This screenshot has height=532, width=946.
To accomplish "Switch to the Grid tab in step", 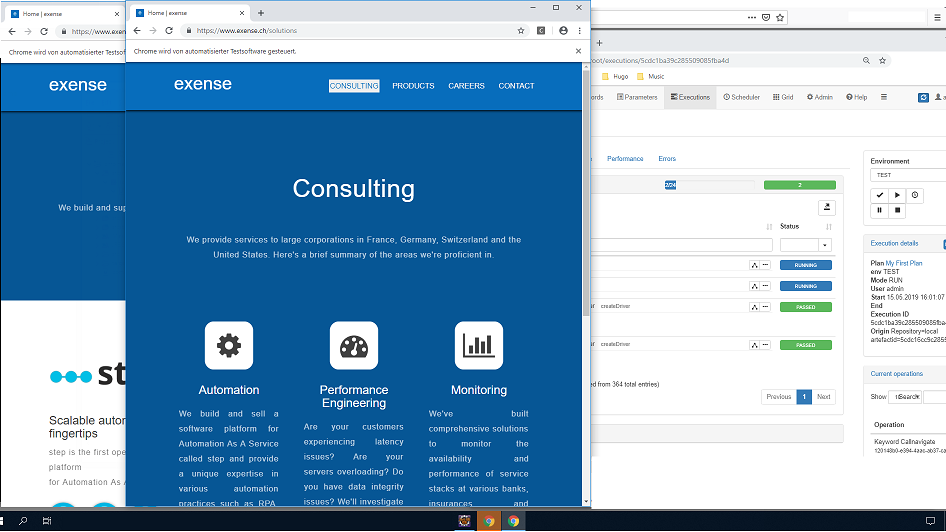I will [783, 97].
